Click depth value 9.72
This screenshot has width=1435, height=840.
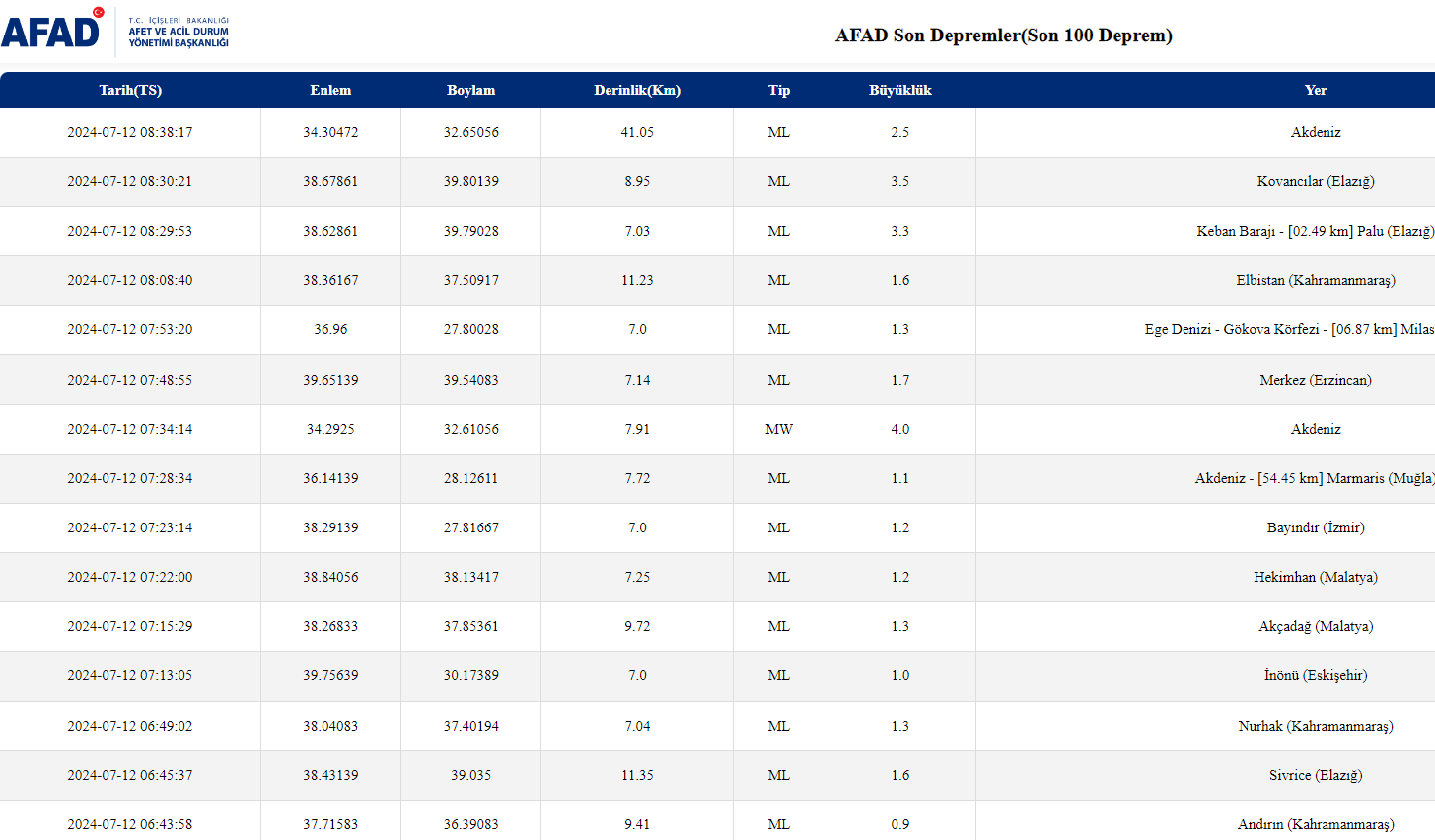(637, 626)
